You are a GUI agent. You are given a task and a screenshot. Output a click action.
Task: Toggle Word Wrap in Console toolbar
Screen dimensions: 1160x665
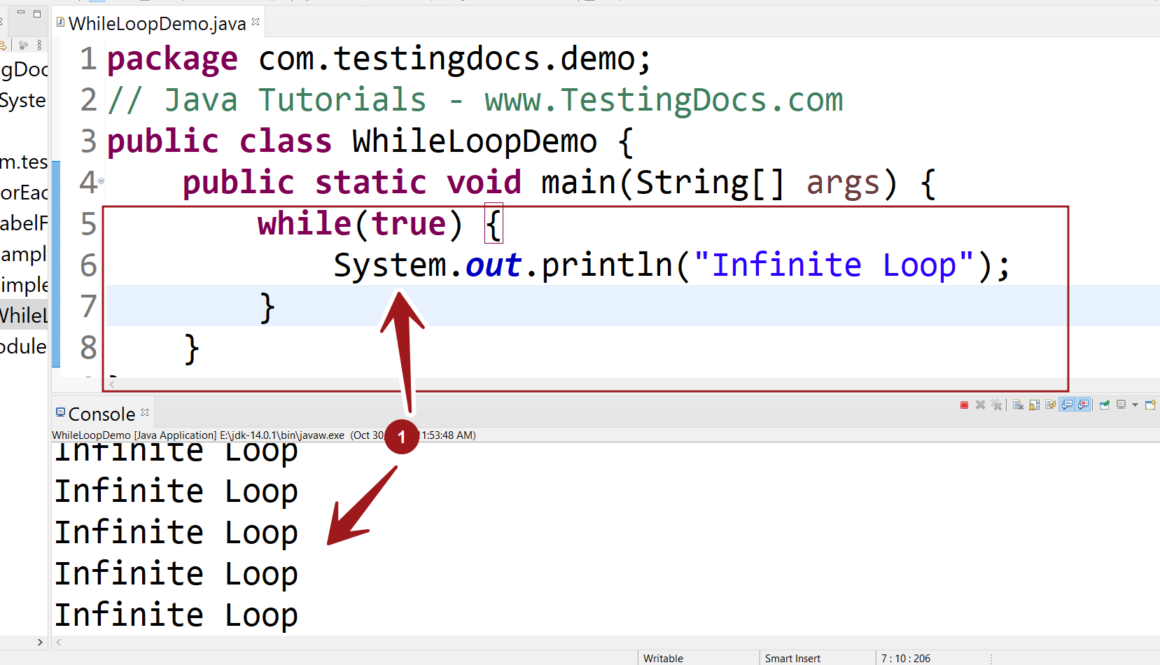(x=1049, y=405)
